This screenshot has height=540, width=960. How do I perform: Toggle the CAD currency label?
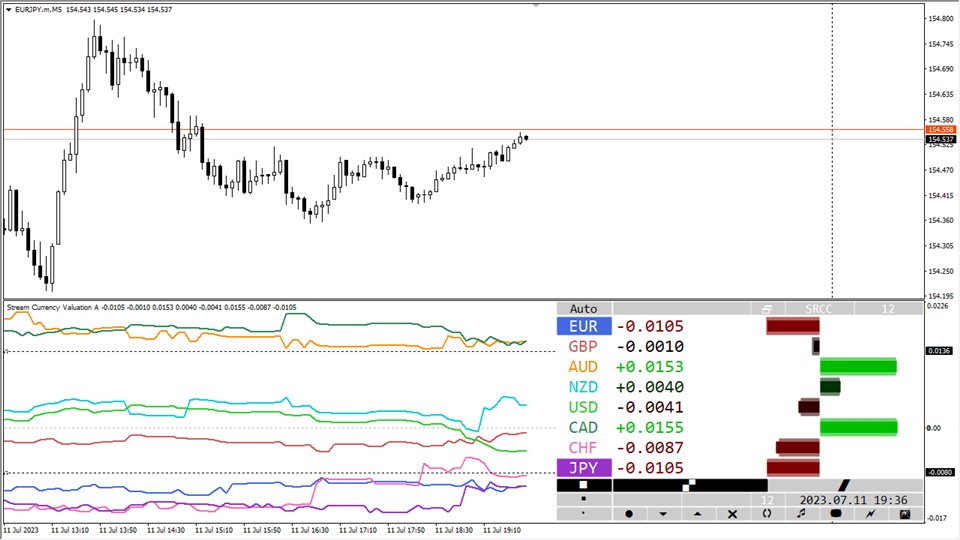tap(583, 427)
